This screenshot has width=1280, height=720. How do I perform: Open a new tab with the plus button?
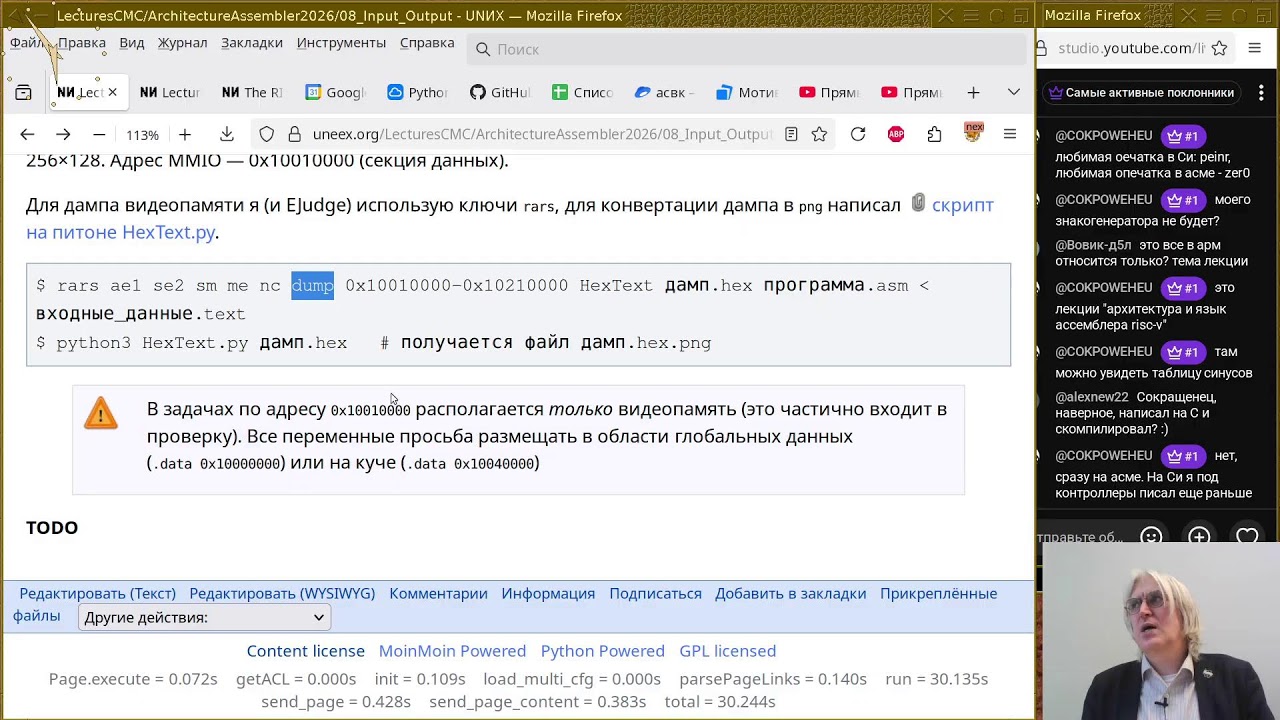(x=973, y=92)
